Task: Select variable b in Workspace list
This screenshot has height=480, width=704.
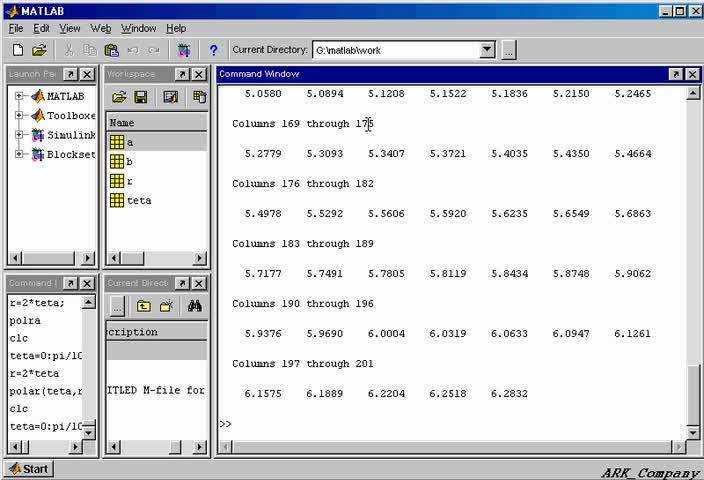Action: point(129,162)
